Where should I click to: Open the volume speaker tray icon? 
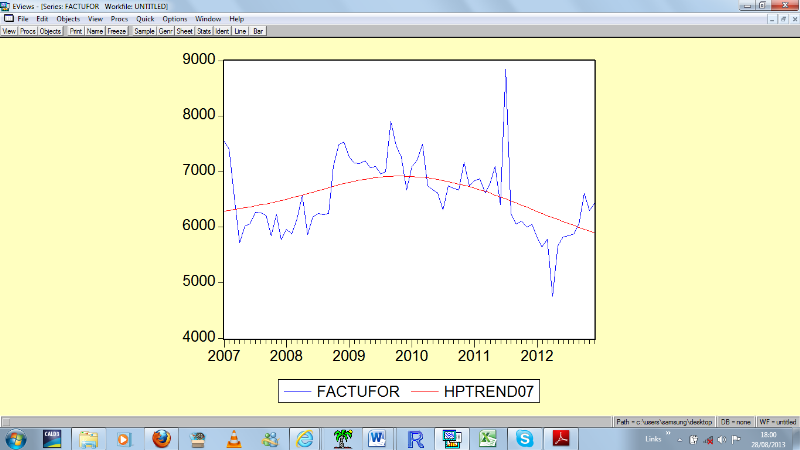pyautogui.click(x=721, y=439)
